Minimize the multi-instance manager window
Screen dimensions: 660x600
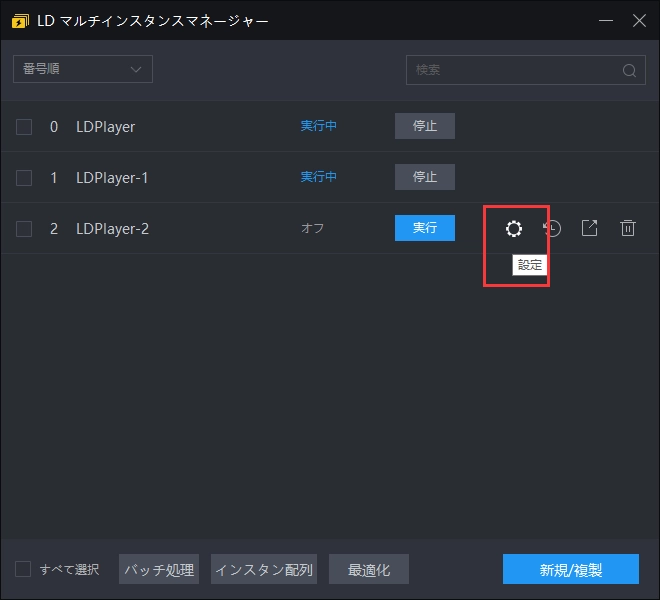coord(606,21)
